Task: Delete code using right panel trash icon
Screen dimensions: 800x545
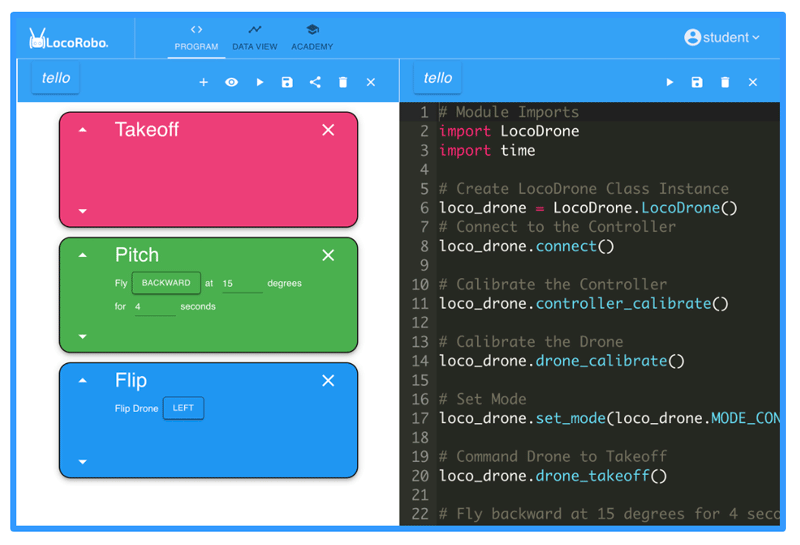Action: pyautogui.click(x=725, y=83)
